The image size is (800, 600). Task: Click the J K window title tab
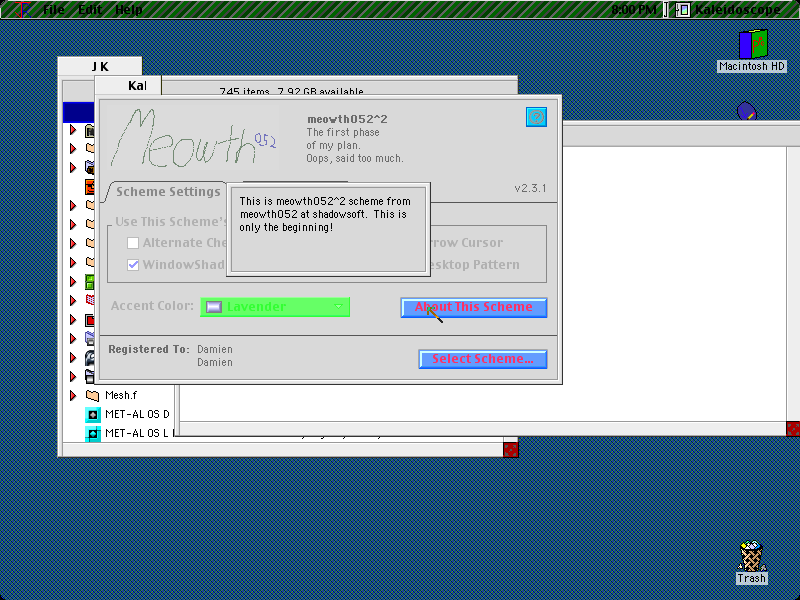(x=100, y=66)
